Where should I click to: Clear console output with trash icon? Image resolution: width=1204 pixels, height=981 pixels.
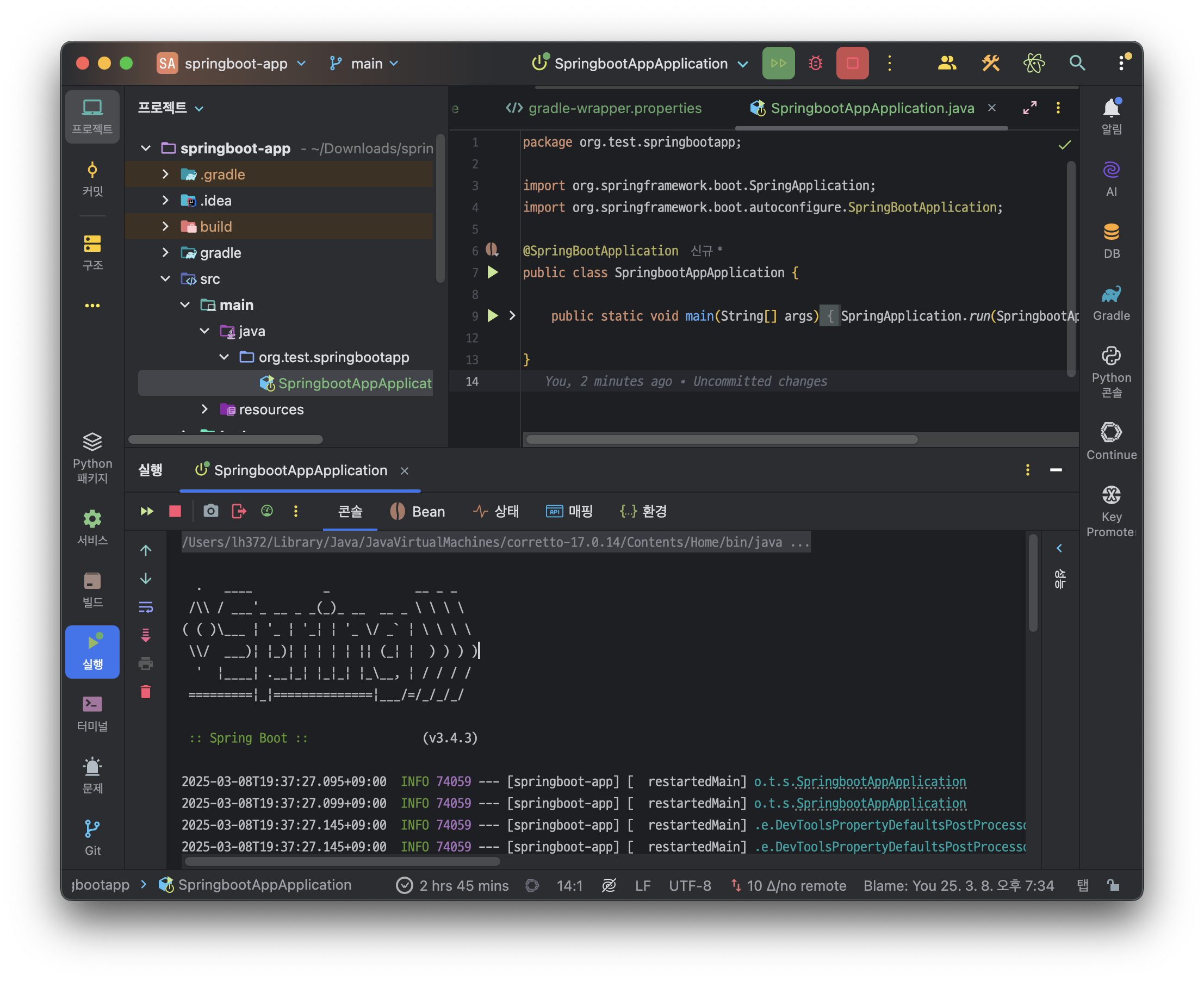coord(146,692)
